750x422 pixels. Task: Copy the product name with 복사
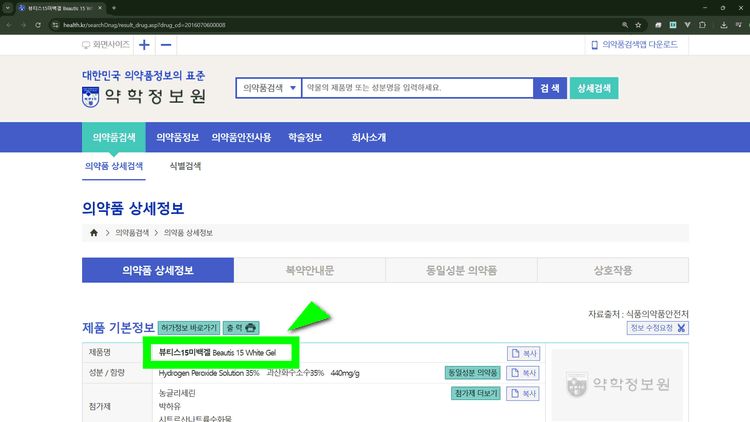(525, 353)
